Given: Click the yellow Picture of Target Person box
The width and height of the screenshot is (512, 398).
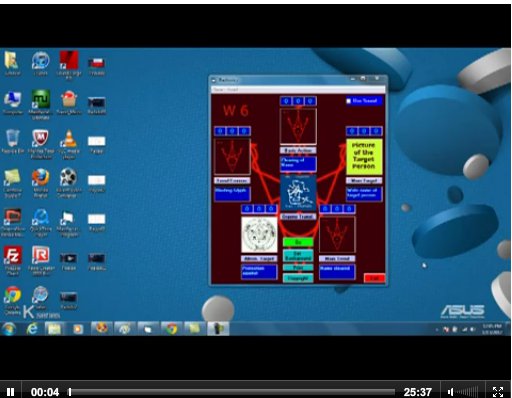Looking at the screenshot, I should [364, 157].
